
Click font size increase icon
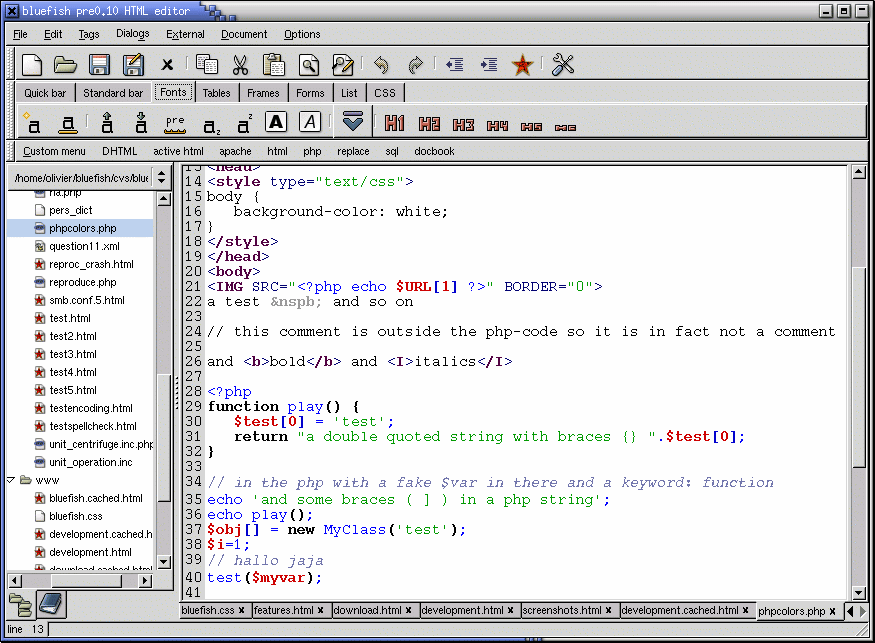tap(107, 123)
